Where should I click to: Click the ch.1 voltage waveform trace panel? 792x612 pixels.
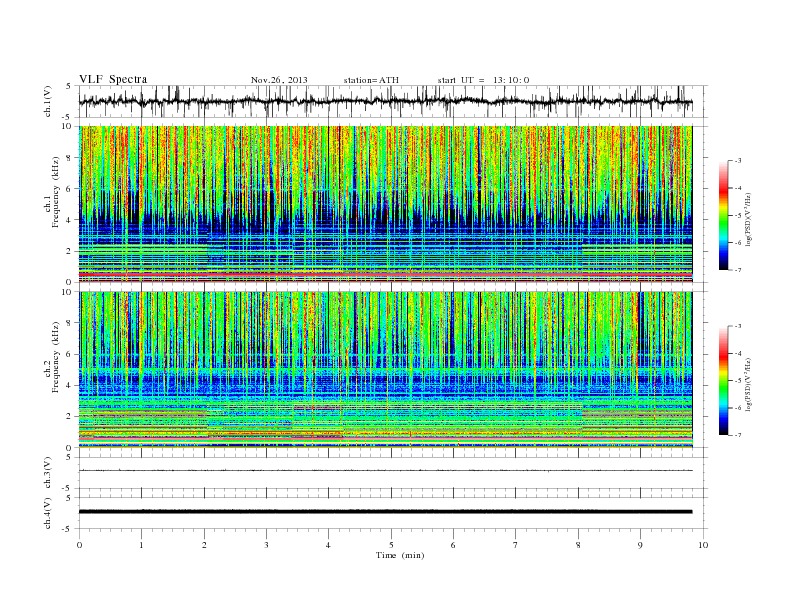(393, 101)
